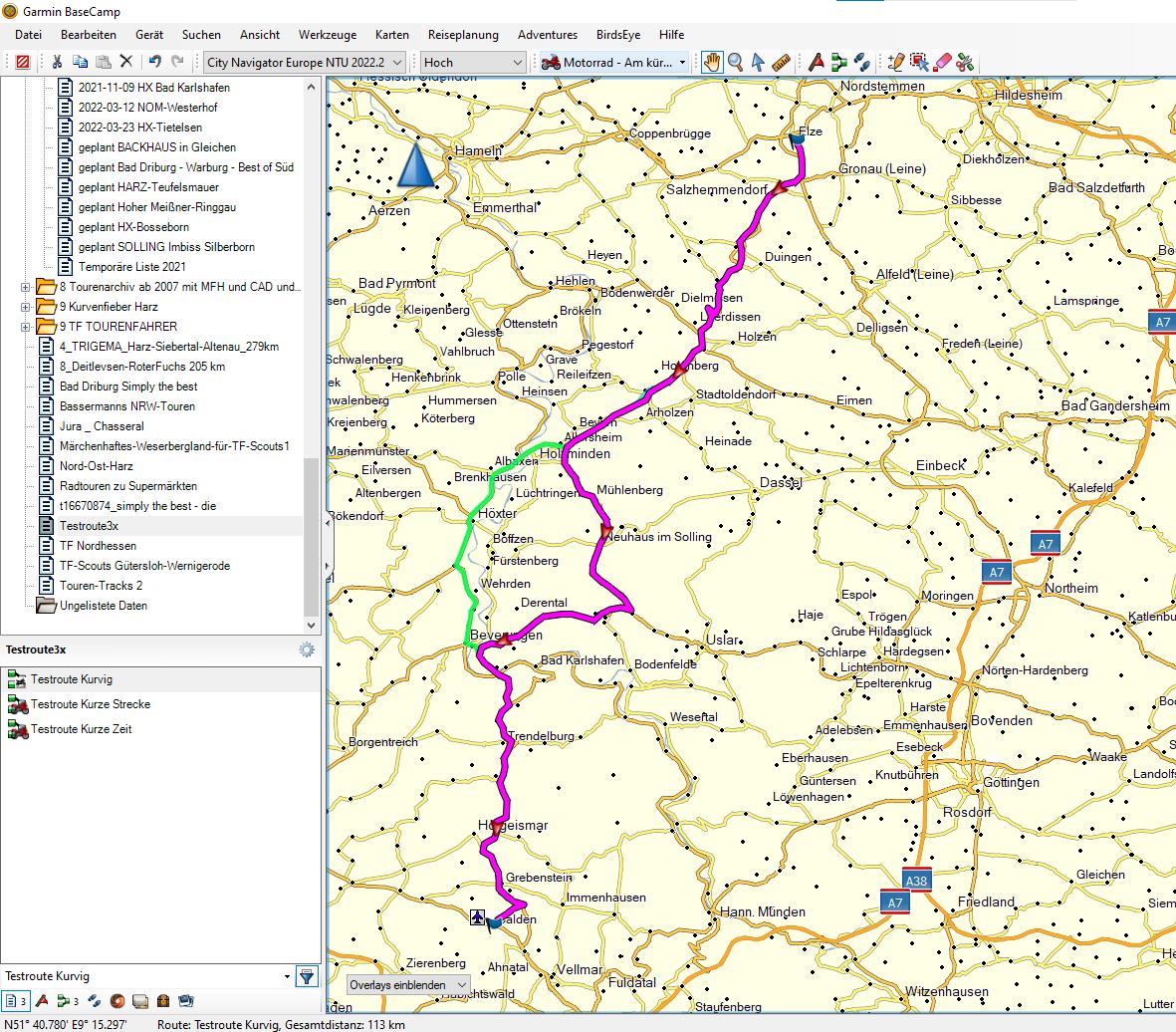Click the library tree vertical scrollbar

point(312,538)
